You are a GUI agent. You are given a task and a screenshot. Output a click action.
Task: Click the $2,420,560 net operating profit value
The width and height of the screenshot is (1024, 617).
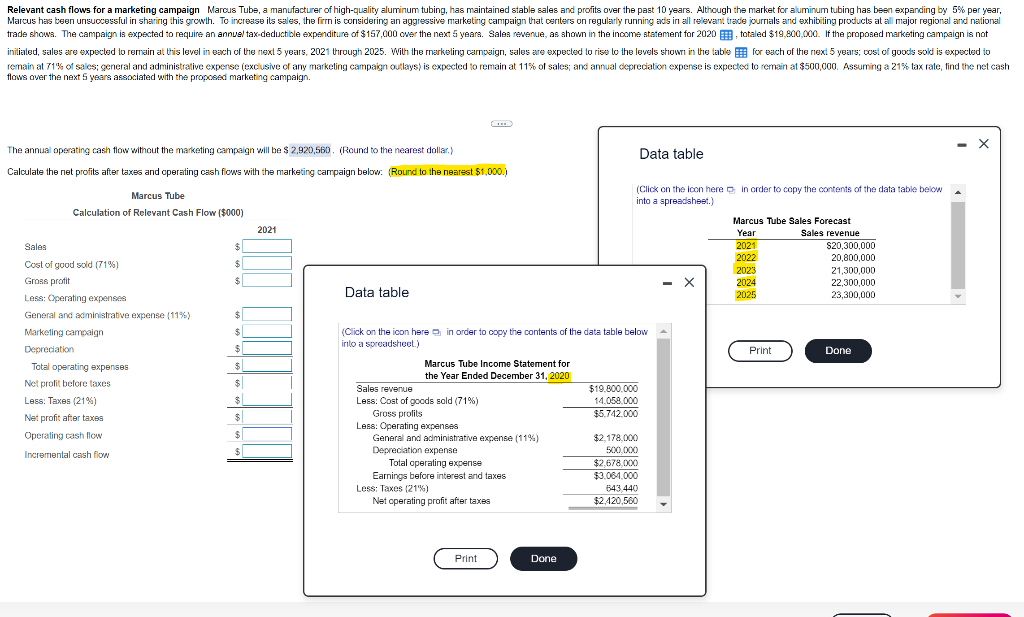pos(616,501)
